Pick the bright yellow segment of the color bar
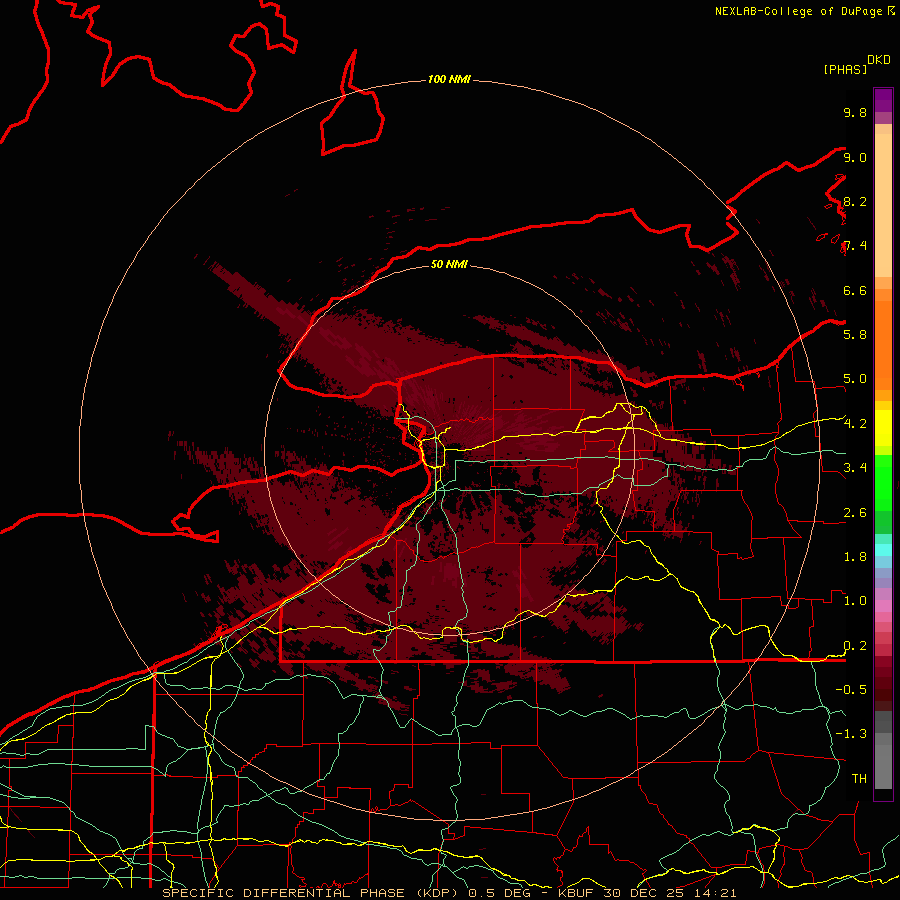 [883, 428]
